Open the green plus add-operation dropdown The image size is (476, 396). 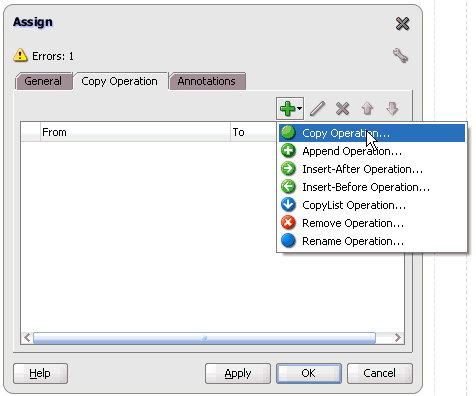[290, 109]
